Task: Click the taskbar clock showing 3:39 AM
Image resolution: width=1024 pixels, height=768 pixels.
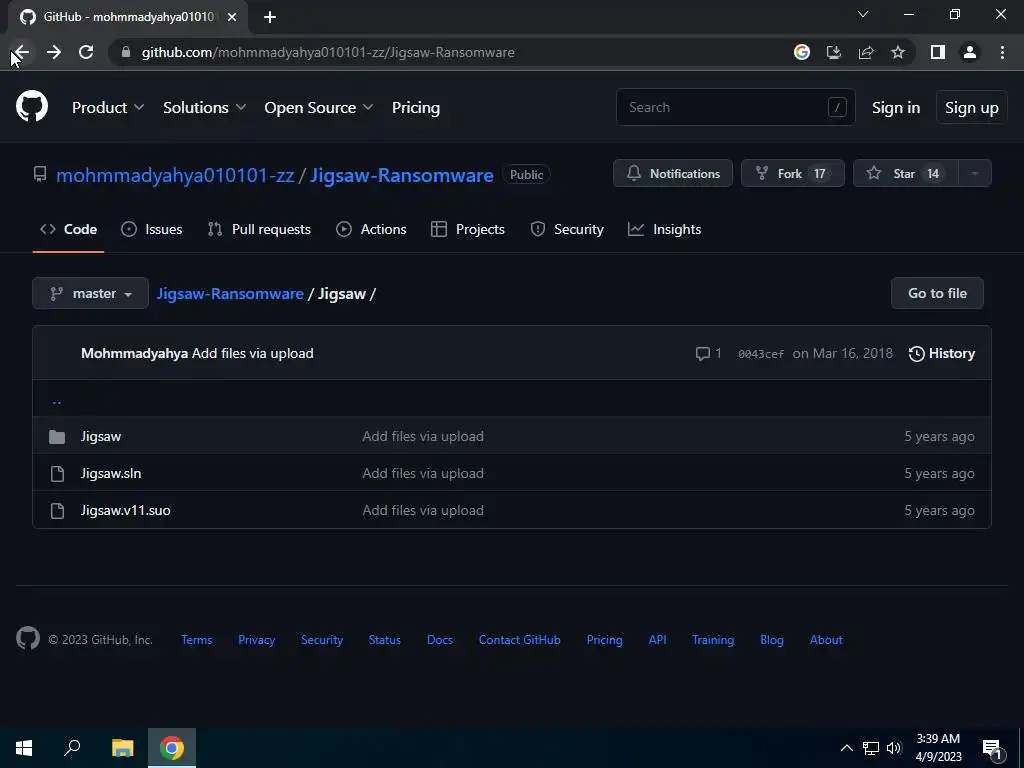Action: [x=938, y=748]
